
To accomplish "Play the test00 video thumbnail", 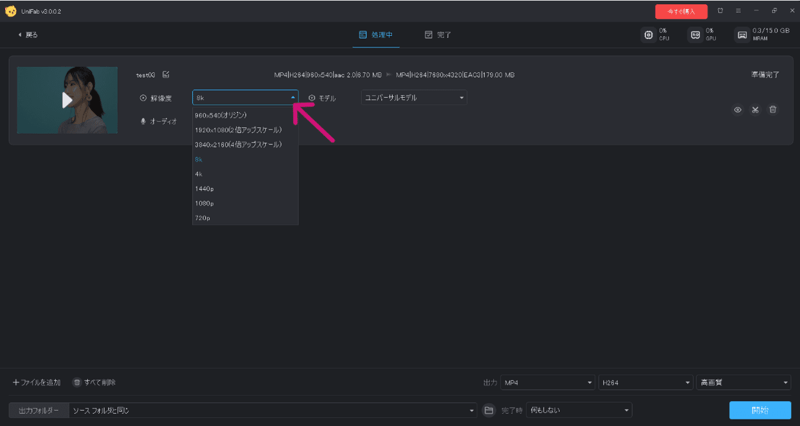I will 67,100.
